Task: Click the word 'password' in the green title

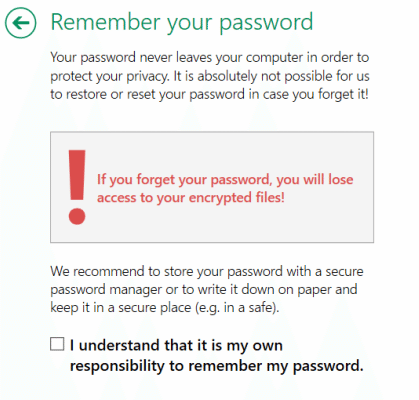Action: [x=266, y=23]
